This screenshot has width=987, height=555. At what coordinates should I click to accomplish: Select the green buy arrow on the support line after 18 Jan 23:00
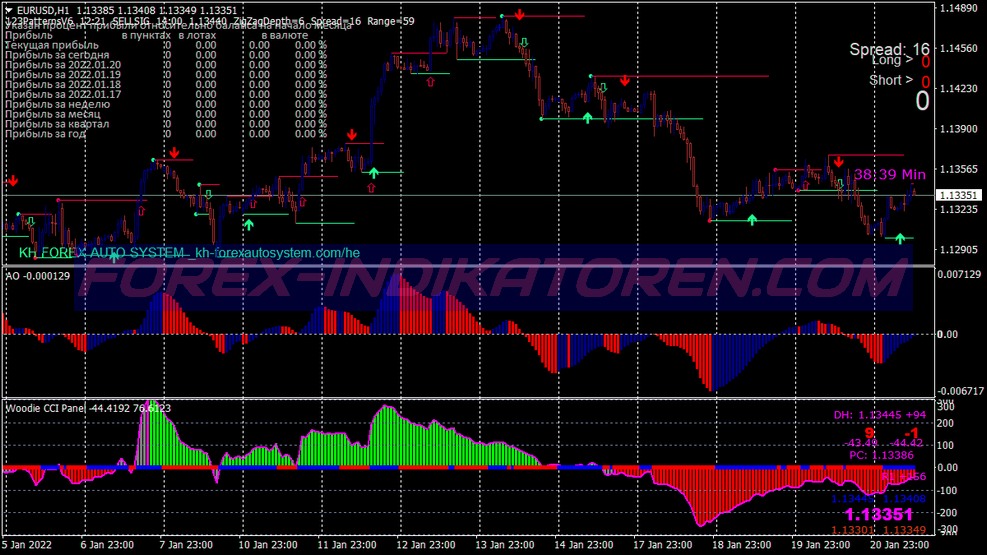(x=752, y=220)
